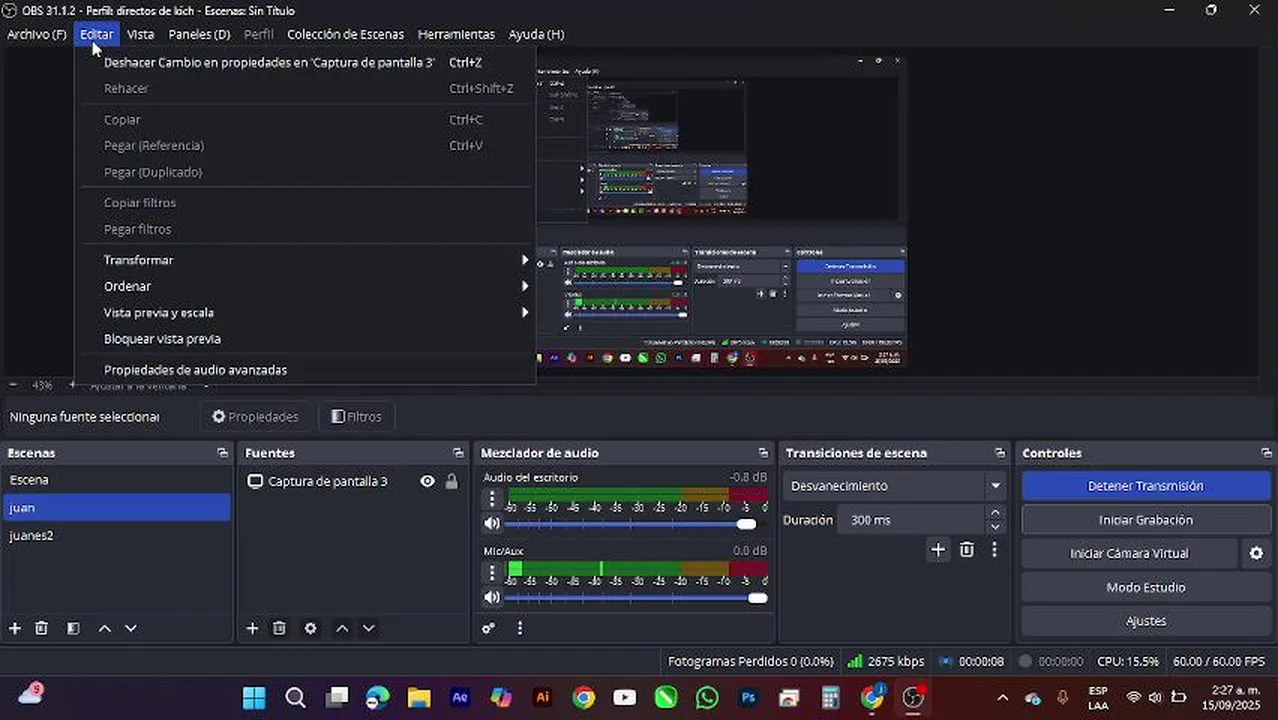
Task: Pop out the Fuentes dock panel icon
Action: [x=458, y=453]
